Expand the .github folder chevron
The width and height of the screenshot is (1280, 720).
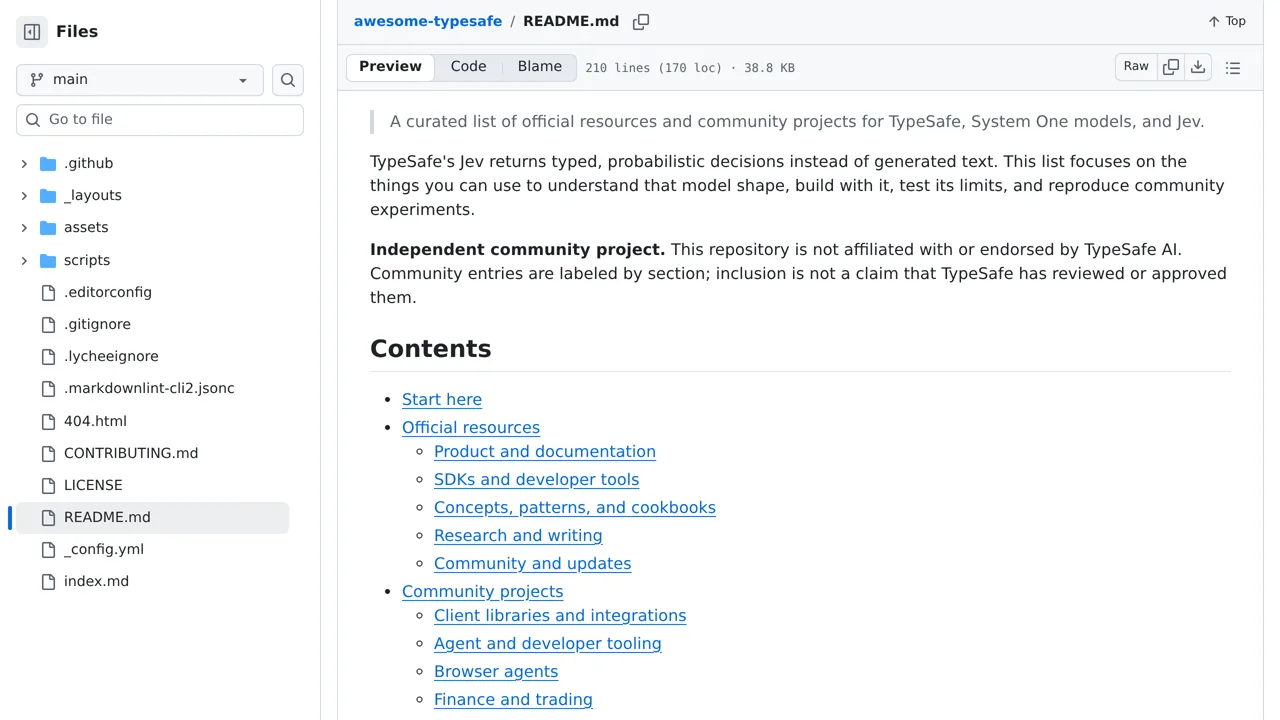tap(24, 164)
